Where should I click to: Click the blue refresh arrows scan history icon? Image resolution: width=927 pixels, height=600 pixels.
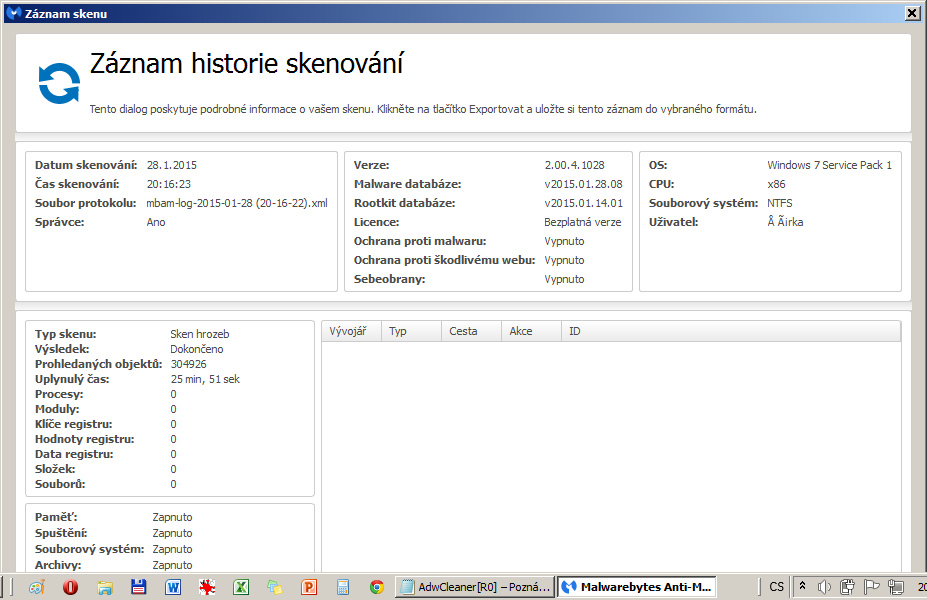coord(59,83)
